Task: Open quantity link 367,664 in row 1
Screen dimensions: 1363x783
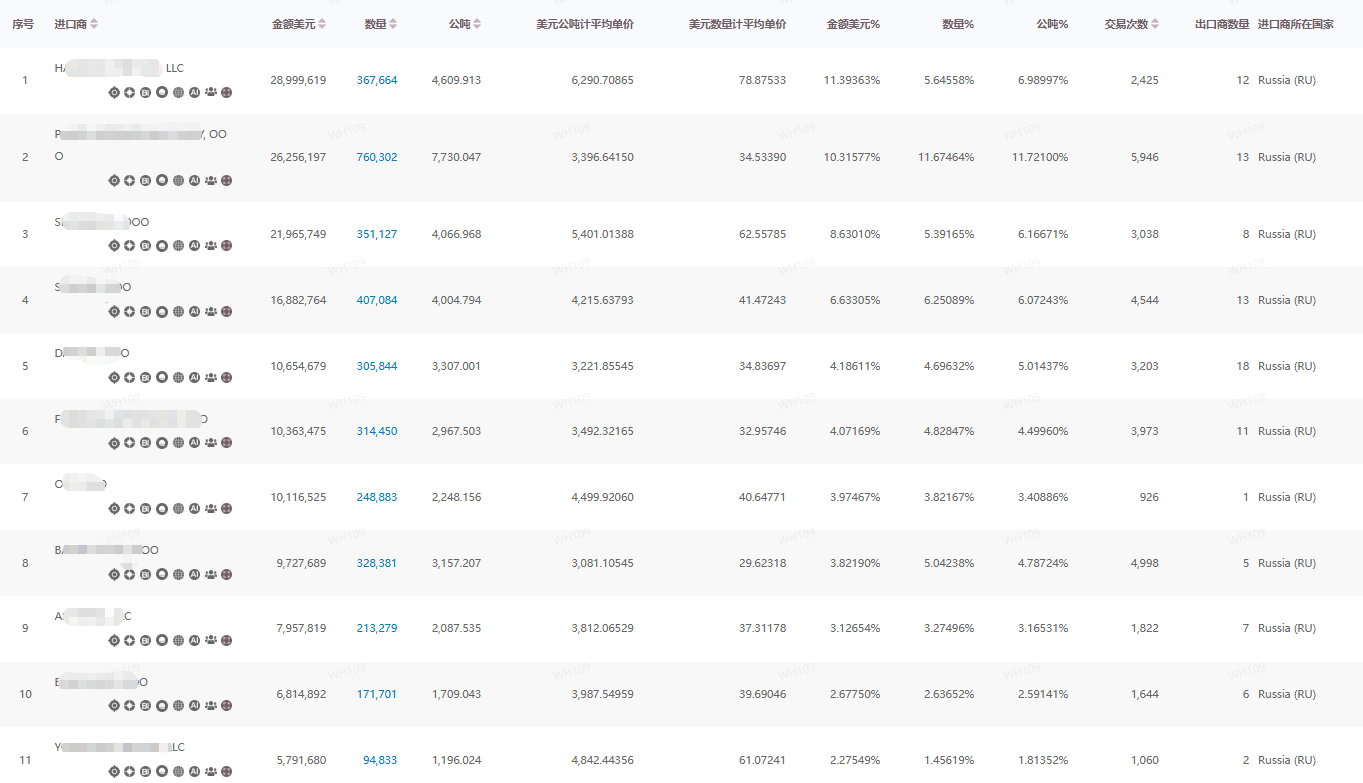Action: pyautogui.click(x=376, y=80)
